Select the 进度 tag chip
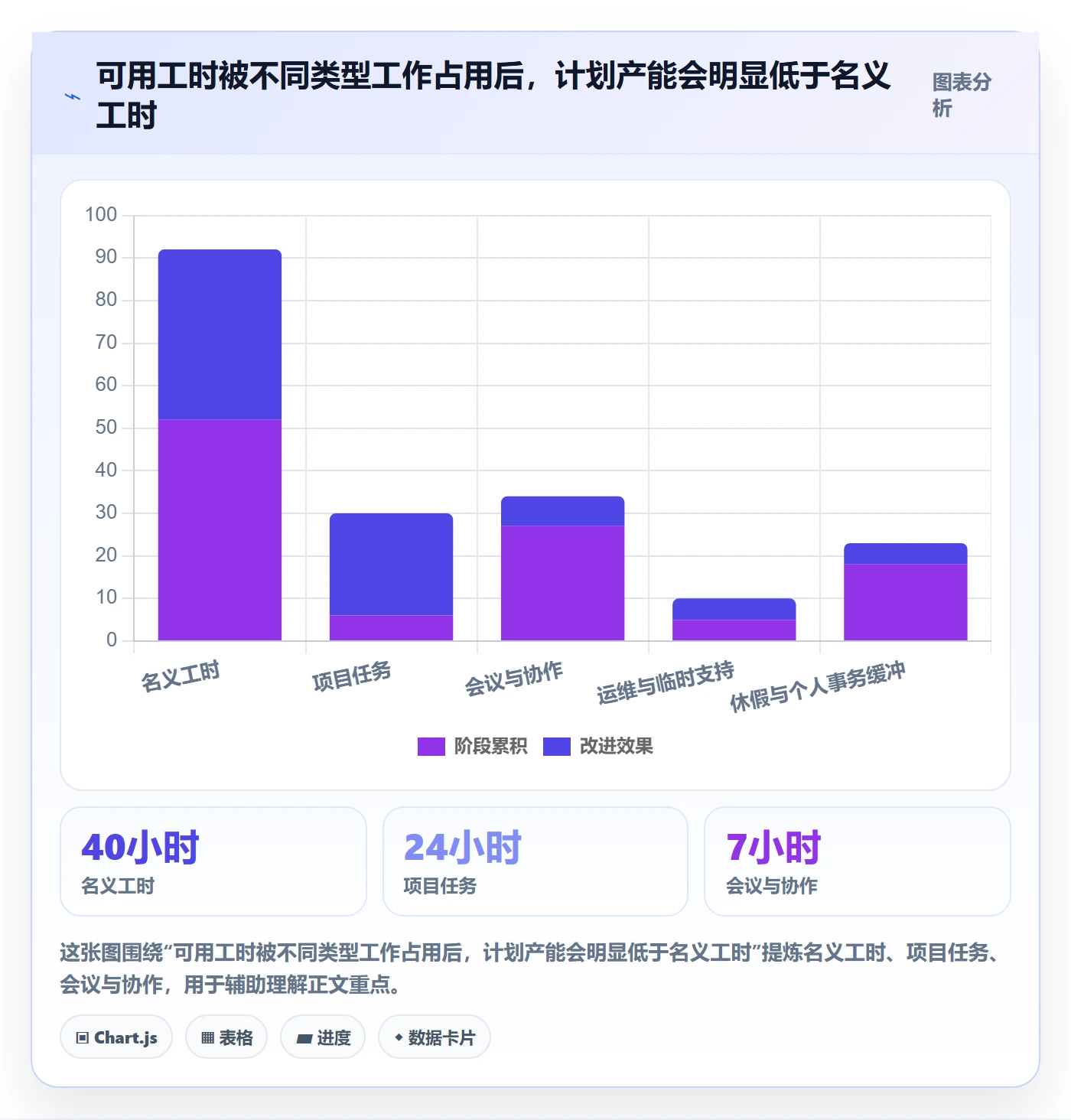This screenshot has width=1071, height=1120. coord(323,1037)
